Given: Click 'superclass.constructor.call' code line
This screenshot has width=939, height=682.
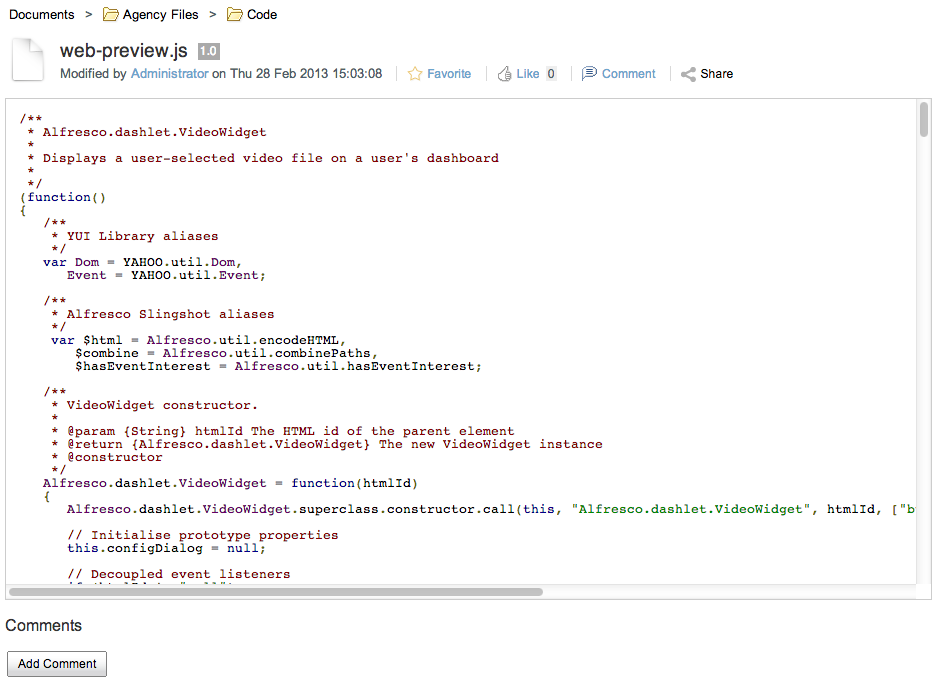Looking at the screenshot, I should point(490,509).
